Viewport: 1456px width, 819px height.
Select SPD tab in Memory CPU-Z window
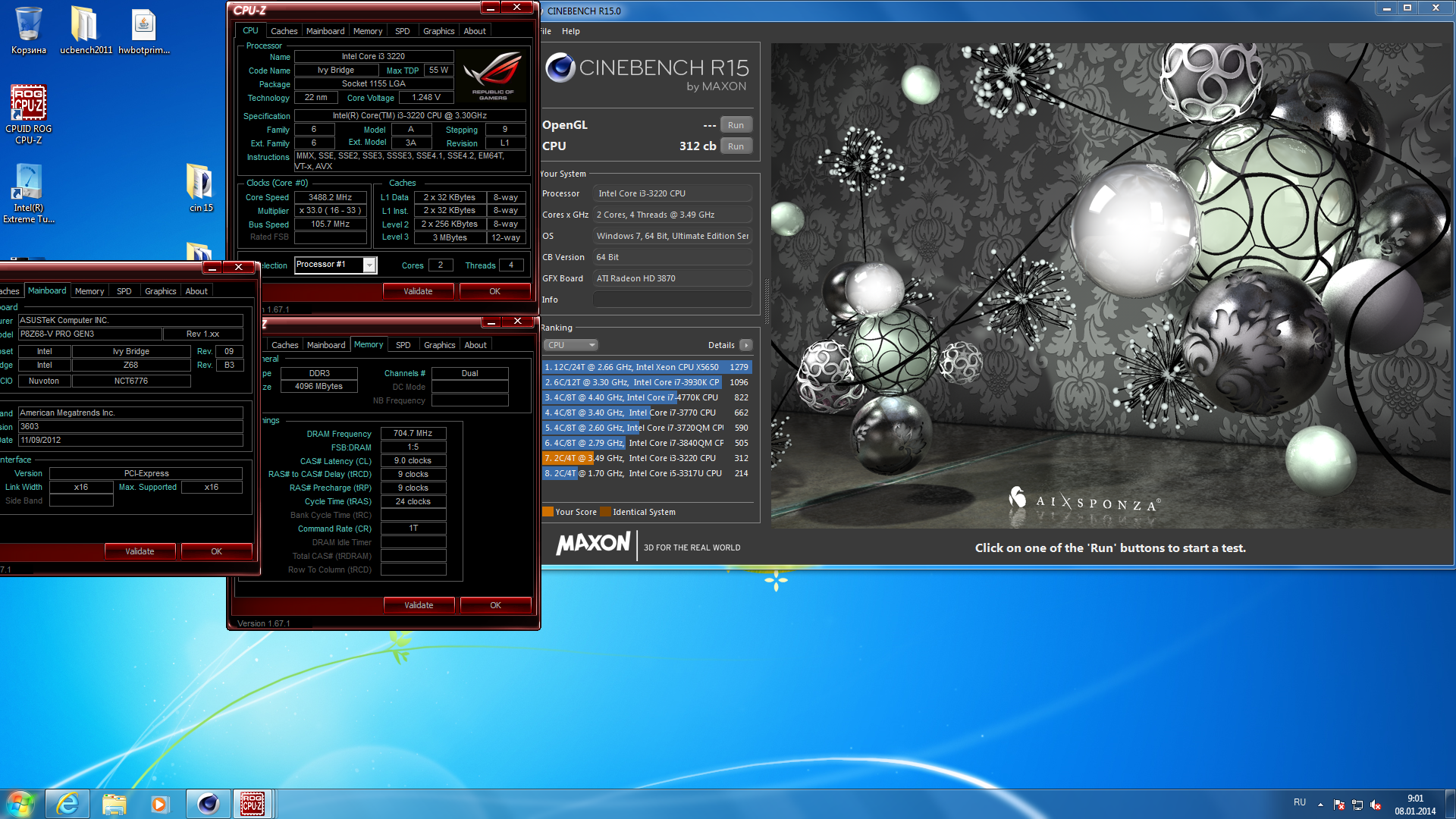[x=403, y=345]
